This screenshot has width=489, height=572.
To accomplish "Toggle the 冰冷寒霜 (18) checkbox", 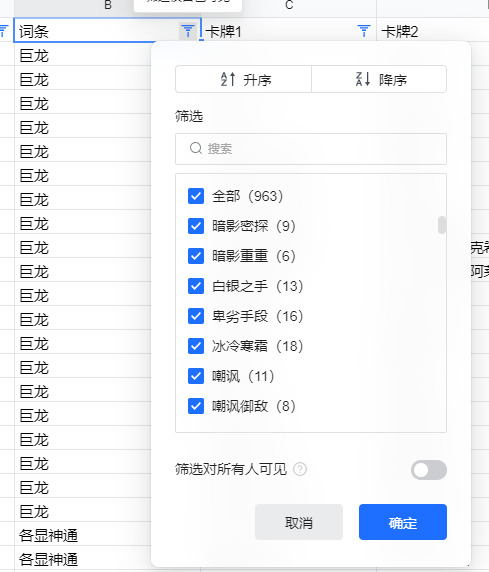I will click(x=196, y=346).
